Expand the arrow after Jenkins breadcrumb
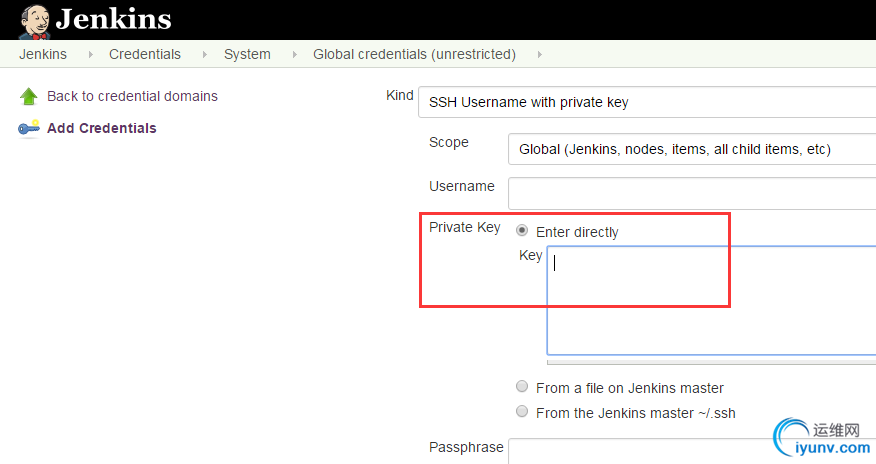This screenshot has width=876, height=464. pyautogui.click(x=91, y=54)
